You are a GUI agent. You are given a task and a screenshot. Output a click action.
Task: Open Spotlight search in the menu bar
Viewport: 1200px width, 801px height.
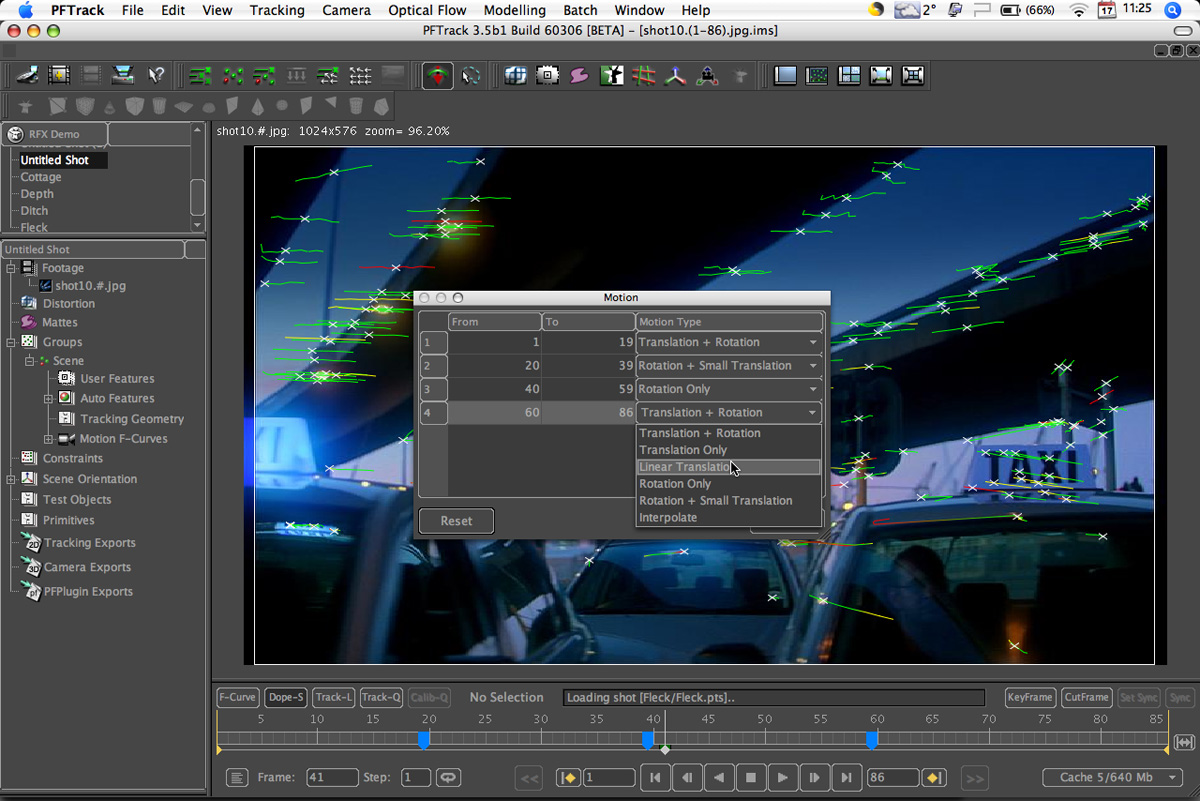pos(1172,10)
